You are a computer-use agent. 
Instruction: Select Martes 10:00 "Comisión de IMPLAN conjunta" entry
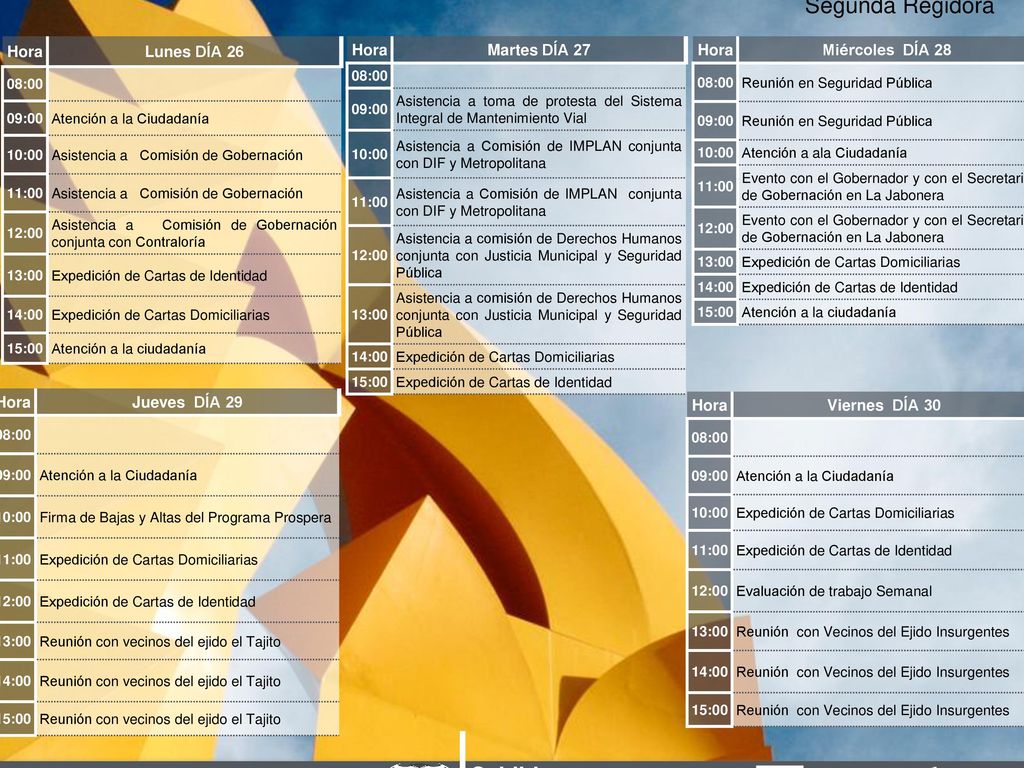click(539, 155)
